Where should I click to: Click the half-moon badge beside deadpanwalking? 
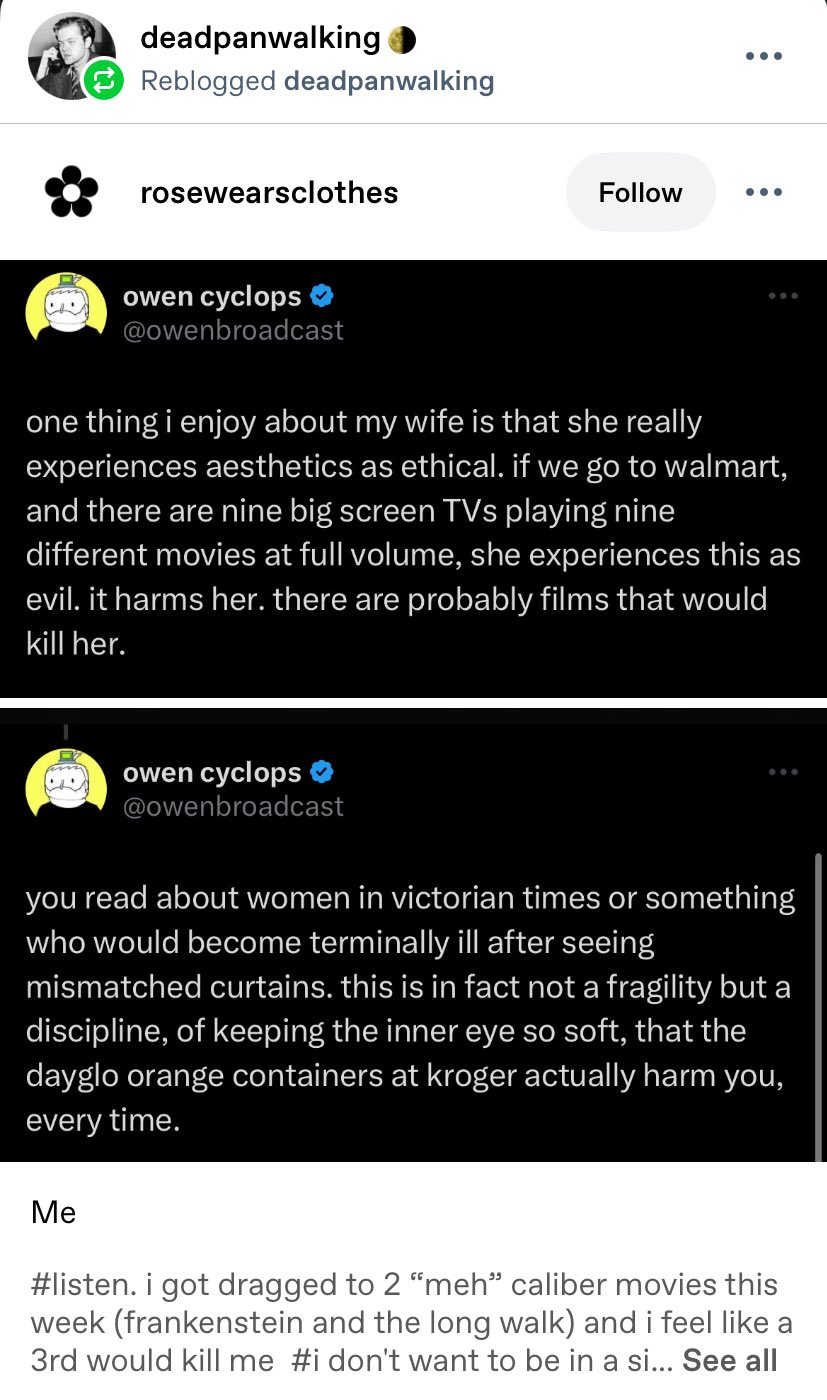(401, 39)
